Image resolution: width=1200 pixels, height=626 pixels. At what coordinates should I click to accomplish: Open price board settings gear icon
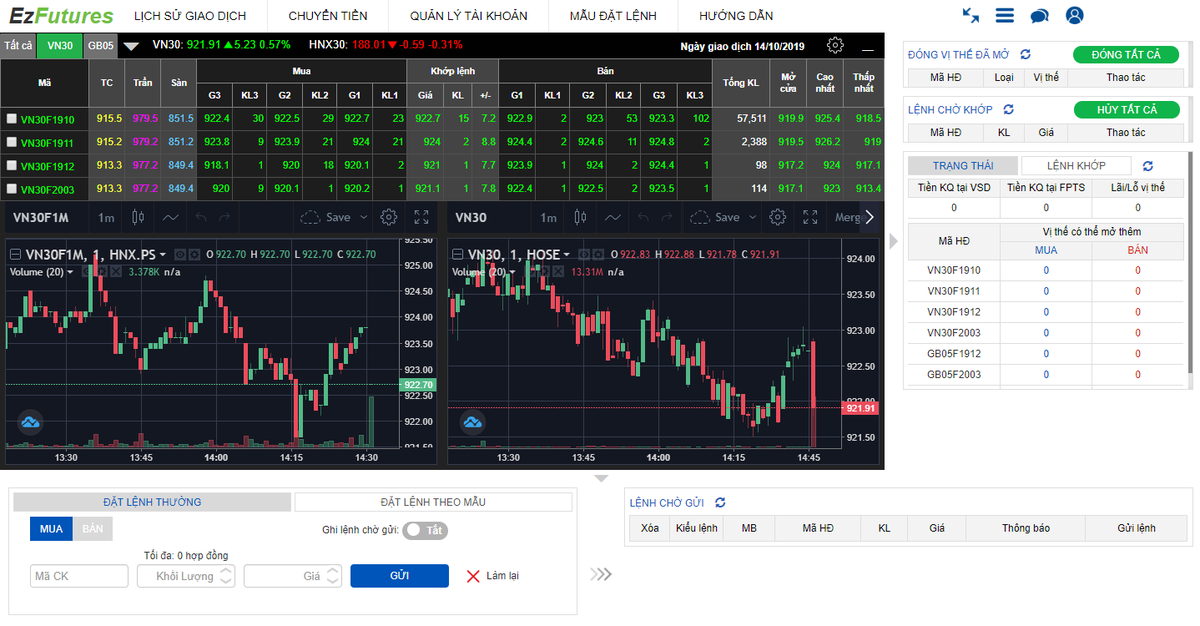(835, 45)
